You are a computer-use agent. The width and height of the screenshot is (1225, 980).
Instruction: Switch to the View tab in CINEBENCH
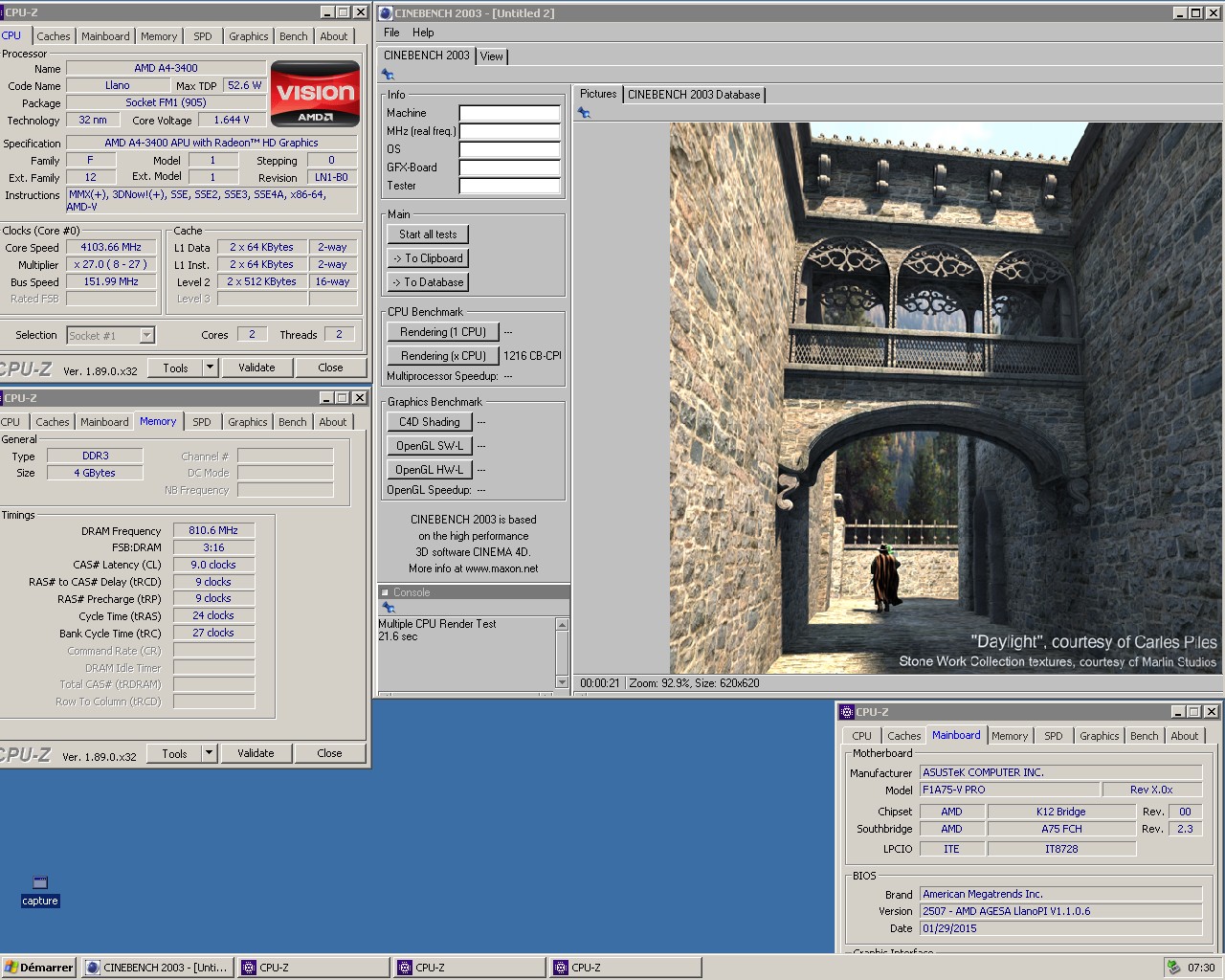[492, 56]
